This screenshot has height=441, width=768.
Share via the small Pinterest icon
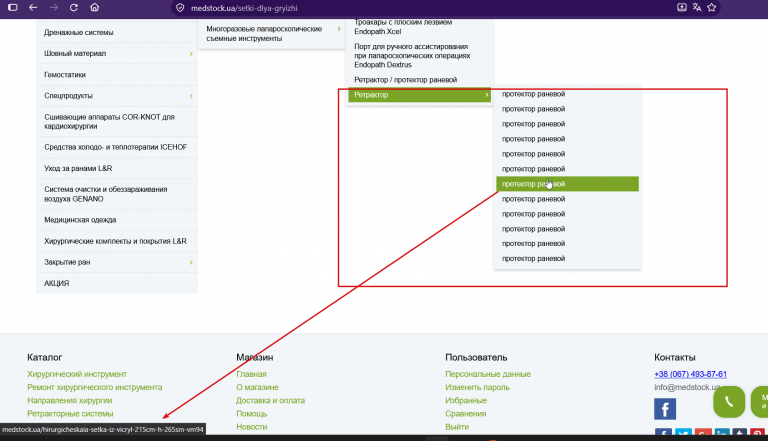click(x=757, y=433)
